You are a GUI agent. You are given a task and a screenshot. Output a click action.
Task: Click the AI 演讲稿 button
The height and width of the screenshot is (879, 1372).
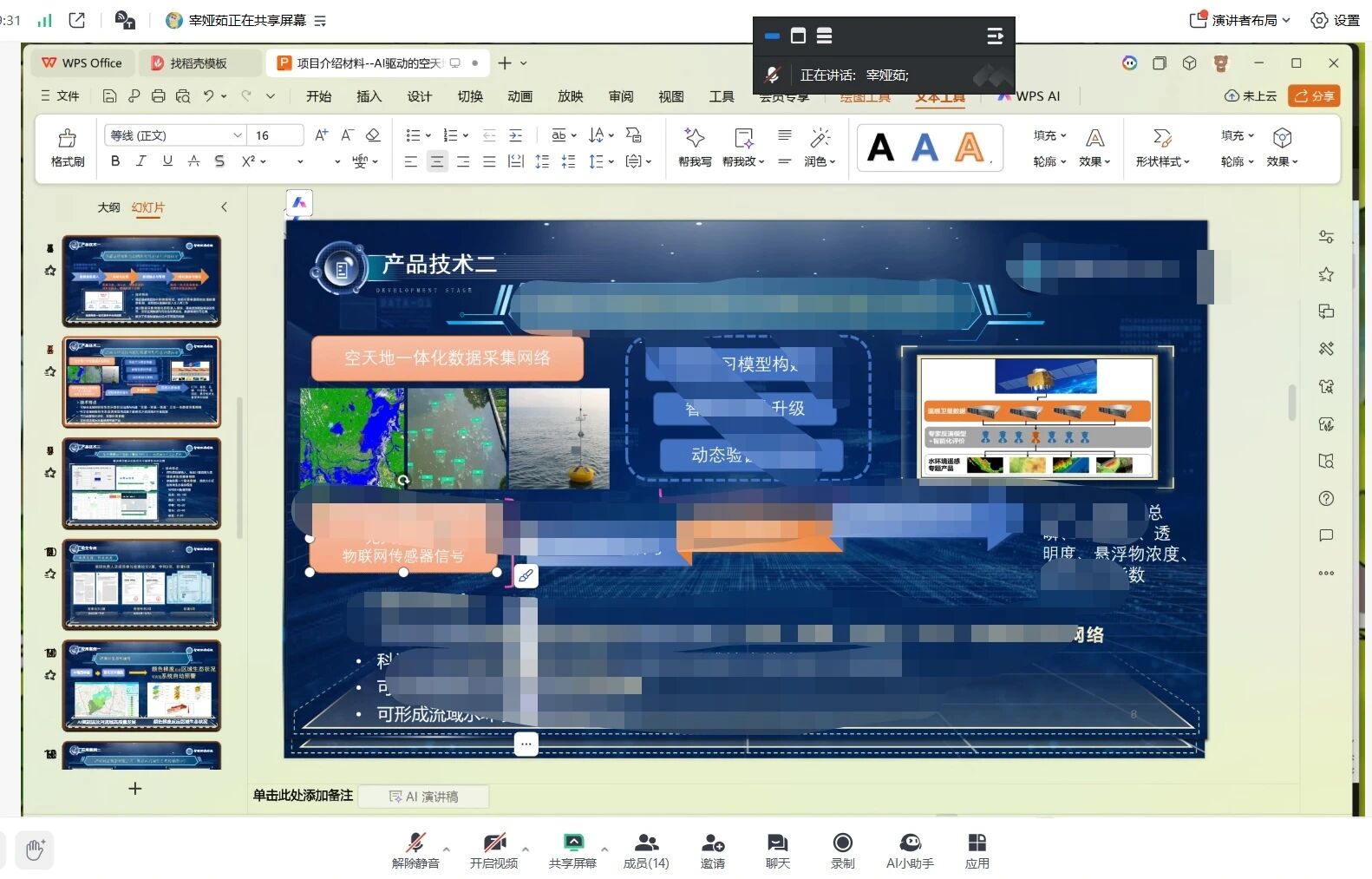423,797
